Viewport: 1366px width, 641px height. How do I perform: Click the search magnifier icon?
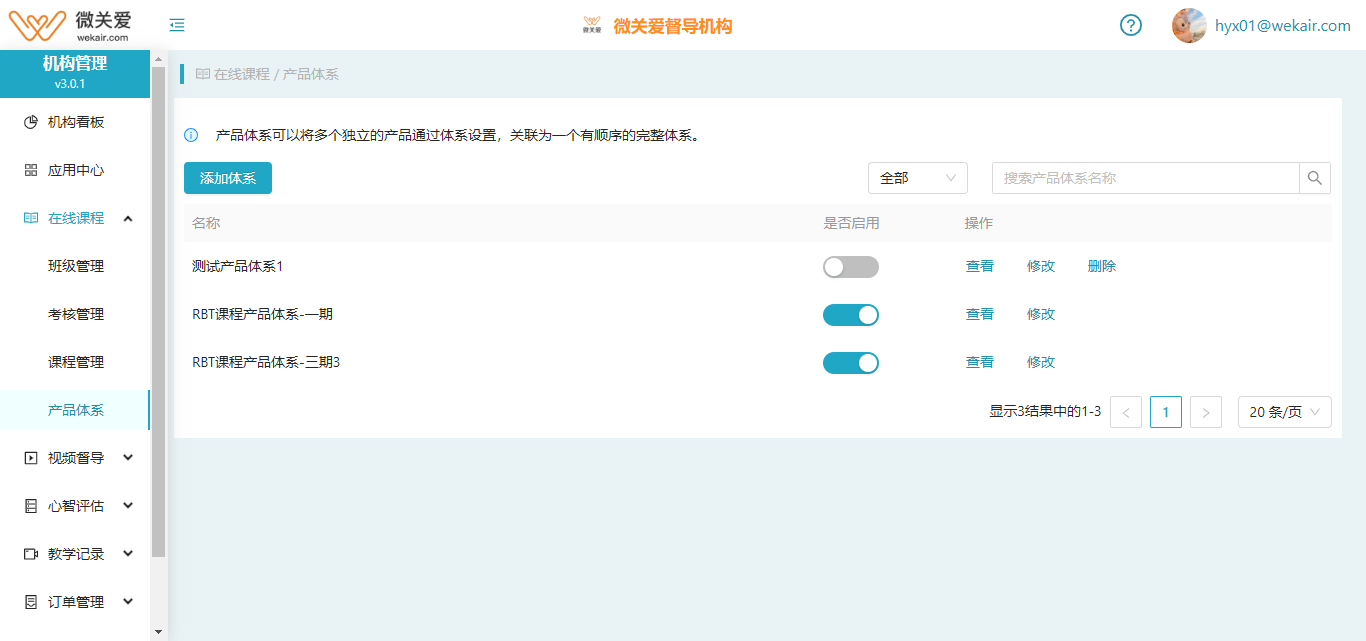[x=1315, y=178]
